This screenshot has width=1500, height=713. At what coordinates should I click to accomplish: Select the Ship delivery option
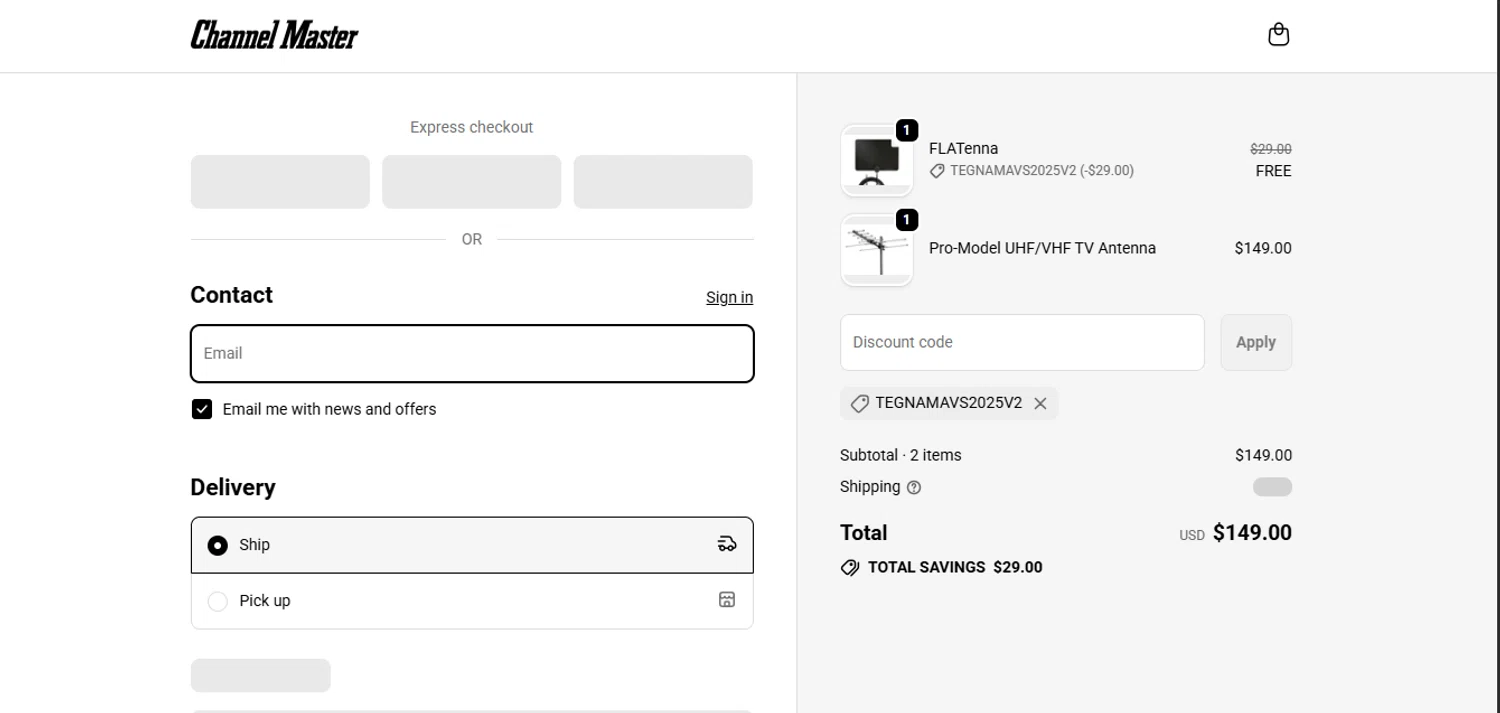pos(472,545)
